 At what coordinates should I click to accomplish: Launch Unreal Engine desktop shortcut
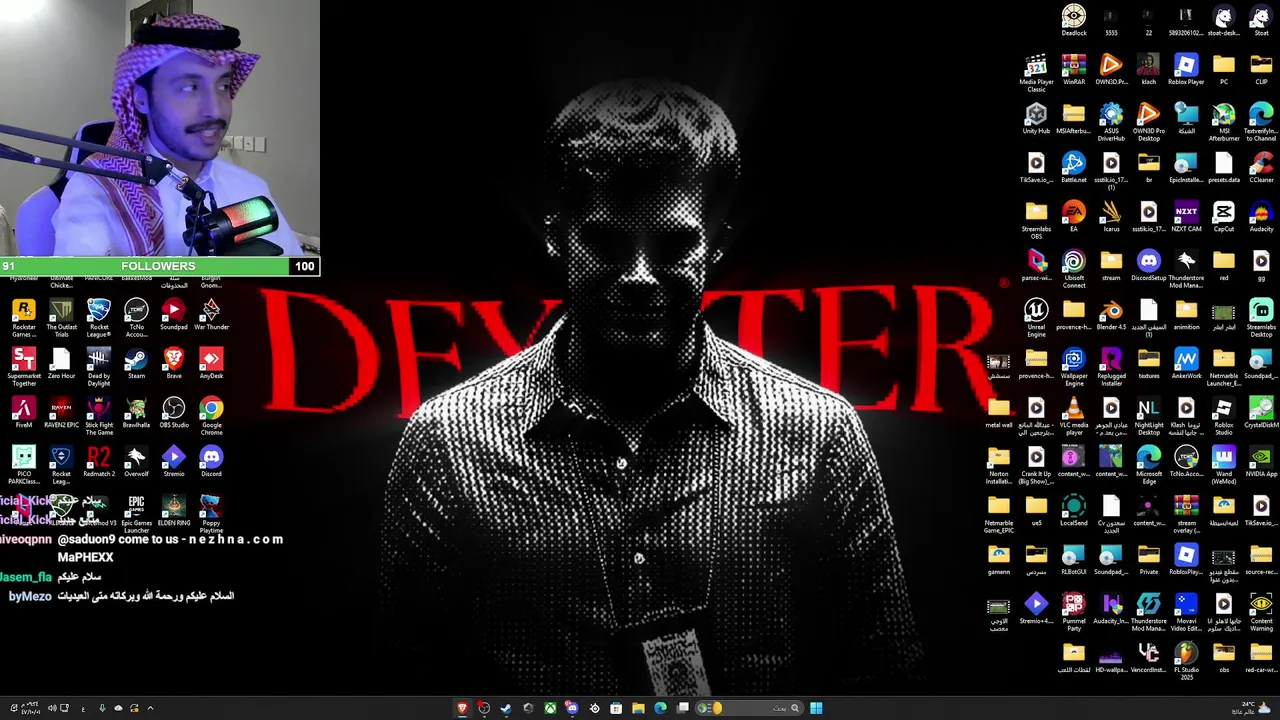pos(1036,318)
